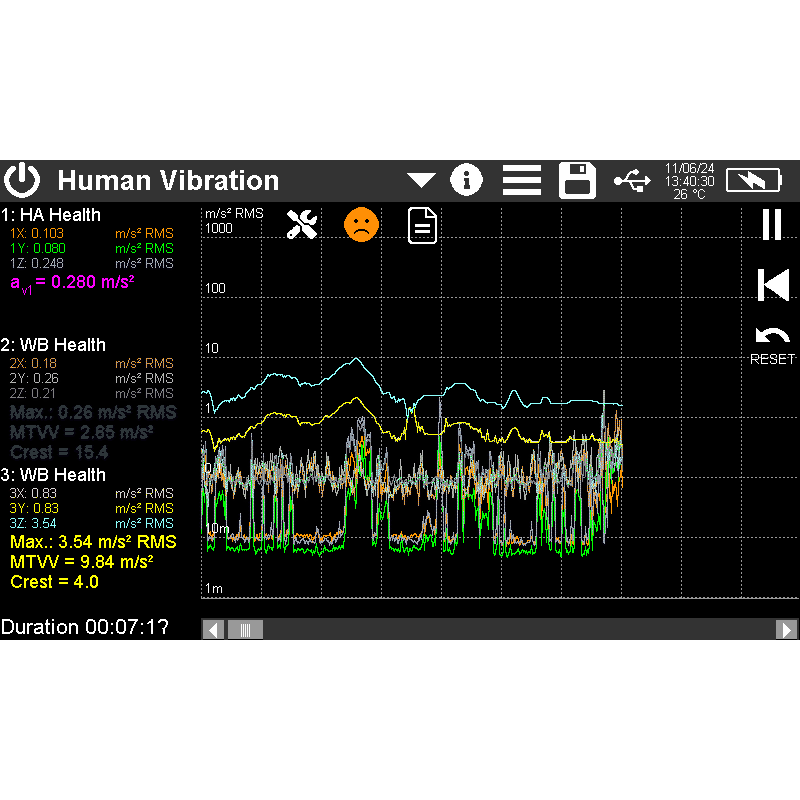This screenshot has width=800, height=800.
Task: Open the report document icon
Action: (x=423, y=226)
